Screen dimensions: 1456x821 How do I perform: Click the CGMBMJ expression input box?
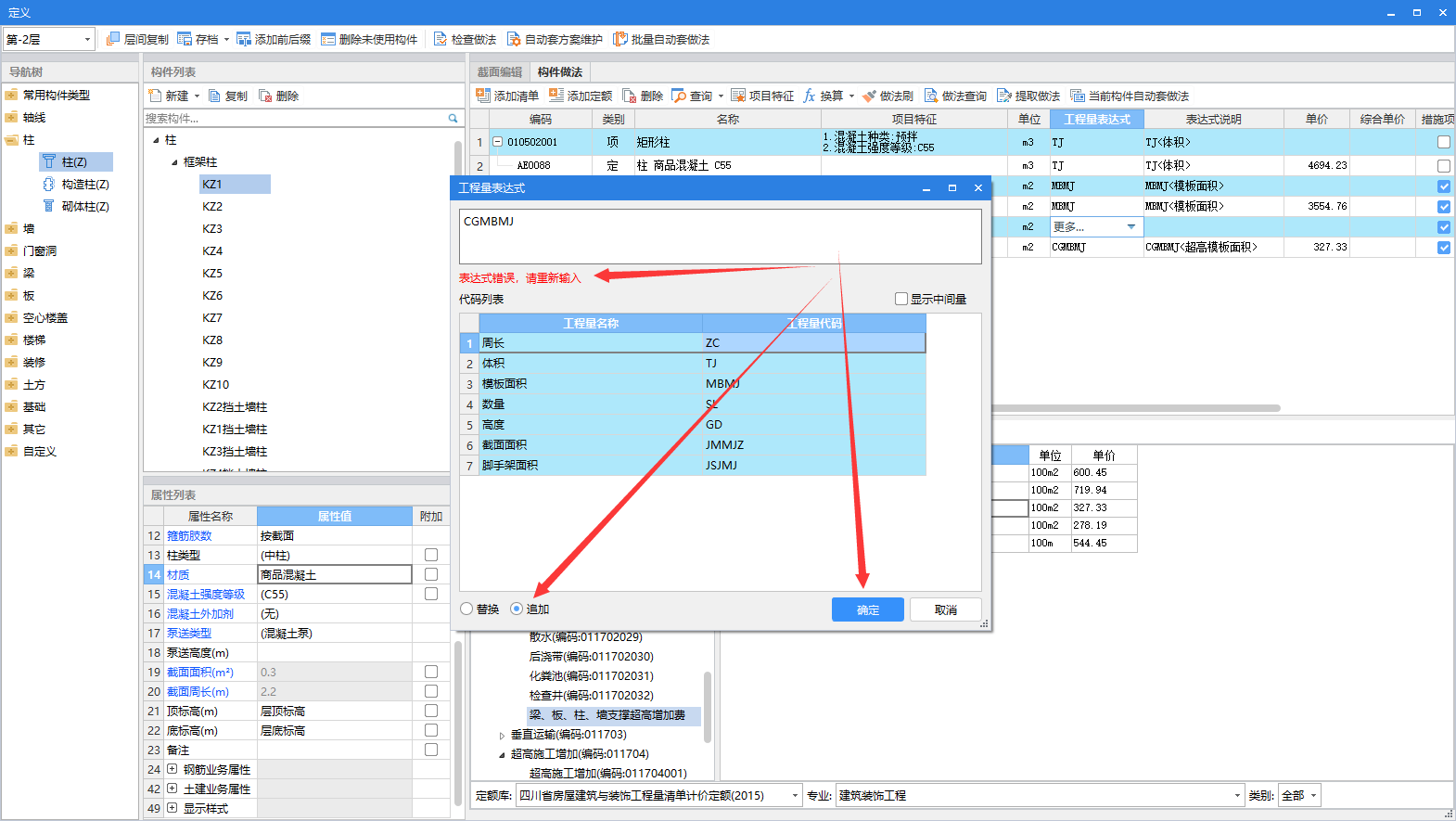[720, 236]
